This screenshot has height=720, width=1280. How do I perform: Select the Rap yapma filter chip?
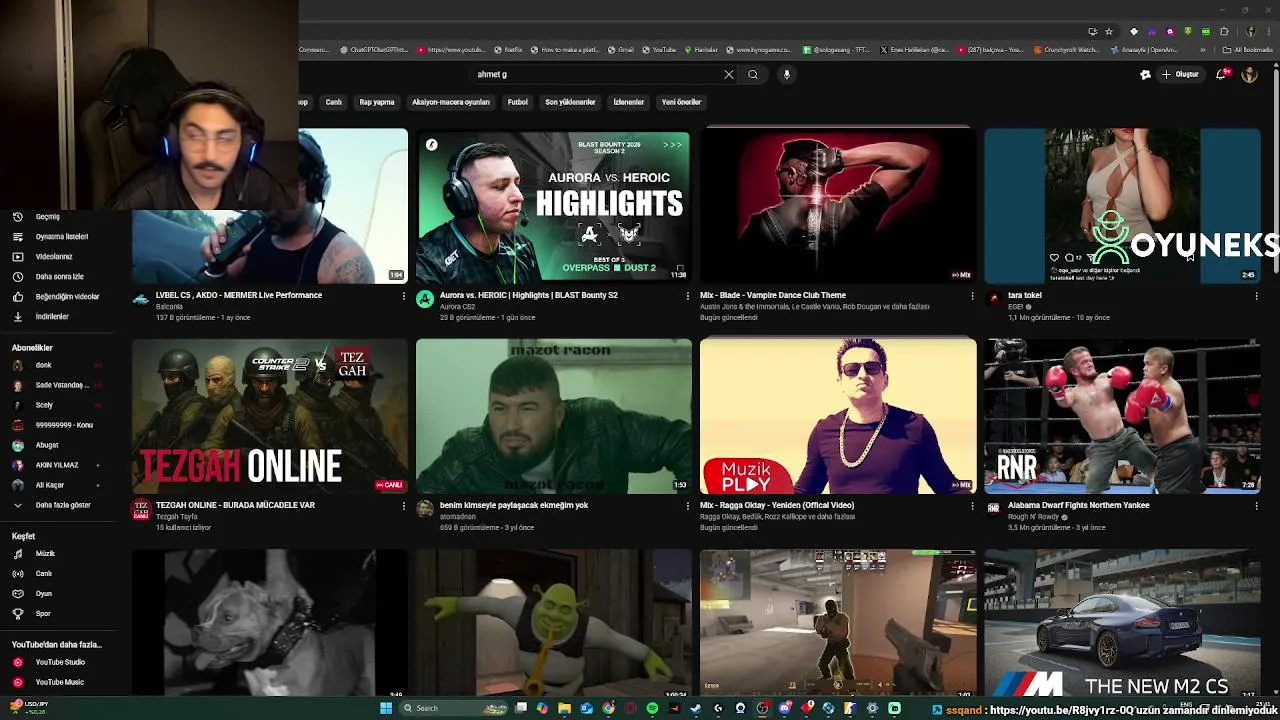click(377, 102)
